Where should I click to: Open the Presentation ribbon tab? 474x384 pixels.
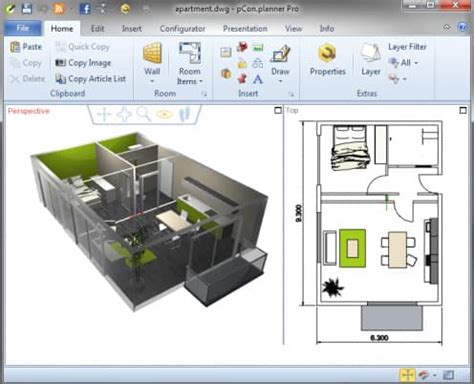[245, 29]
